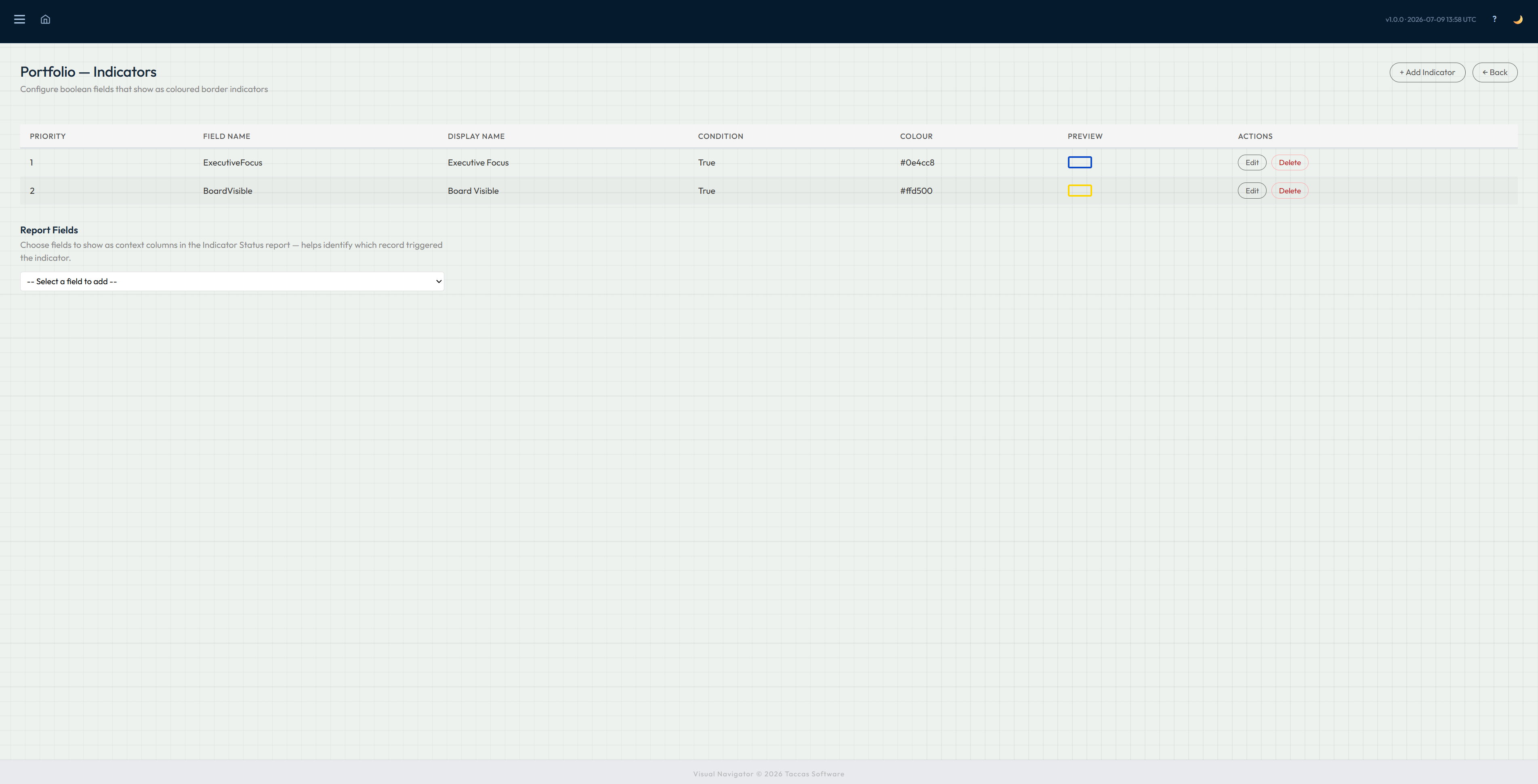
Task: Edit the BoardVisible indicator
Action: point(1251,191)
